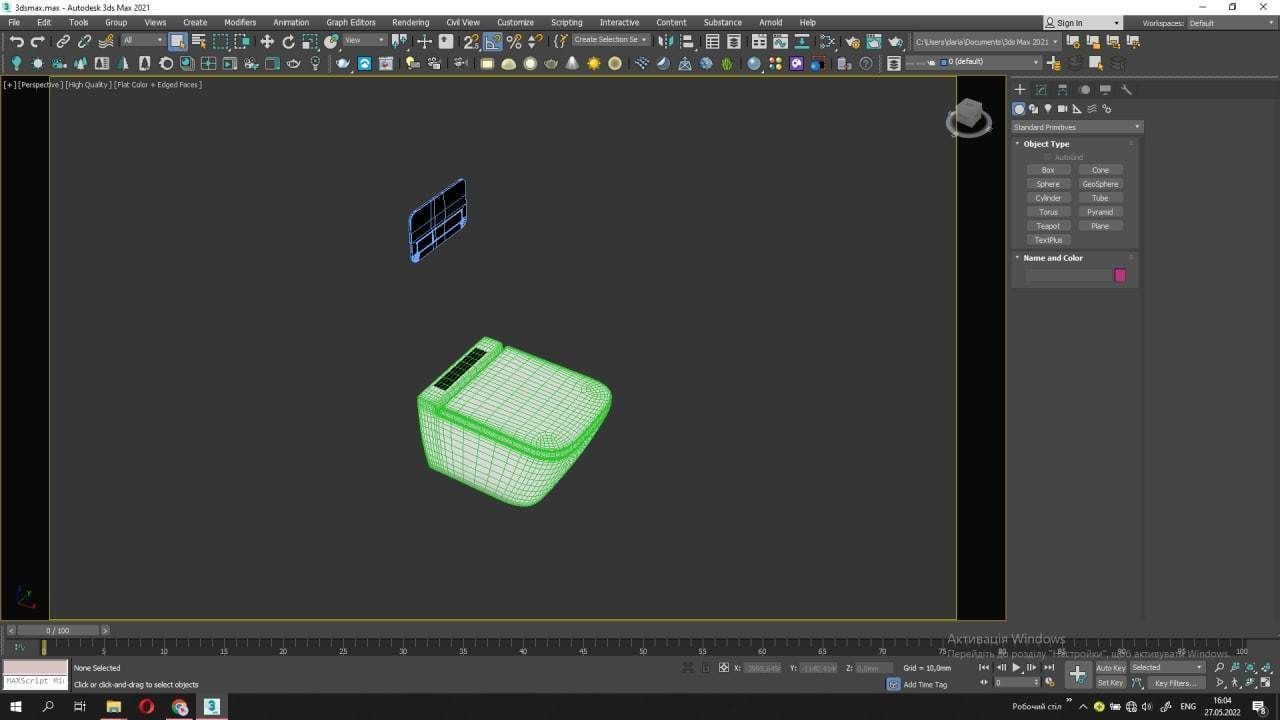Click the Undo arrow in the main toolbar
Screen dimensions: 1280x720
[17, 41]
